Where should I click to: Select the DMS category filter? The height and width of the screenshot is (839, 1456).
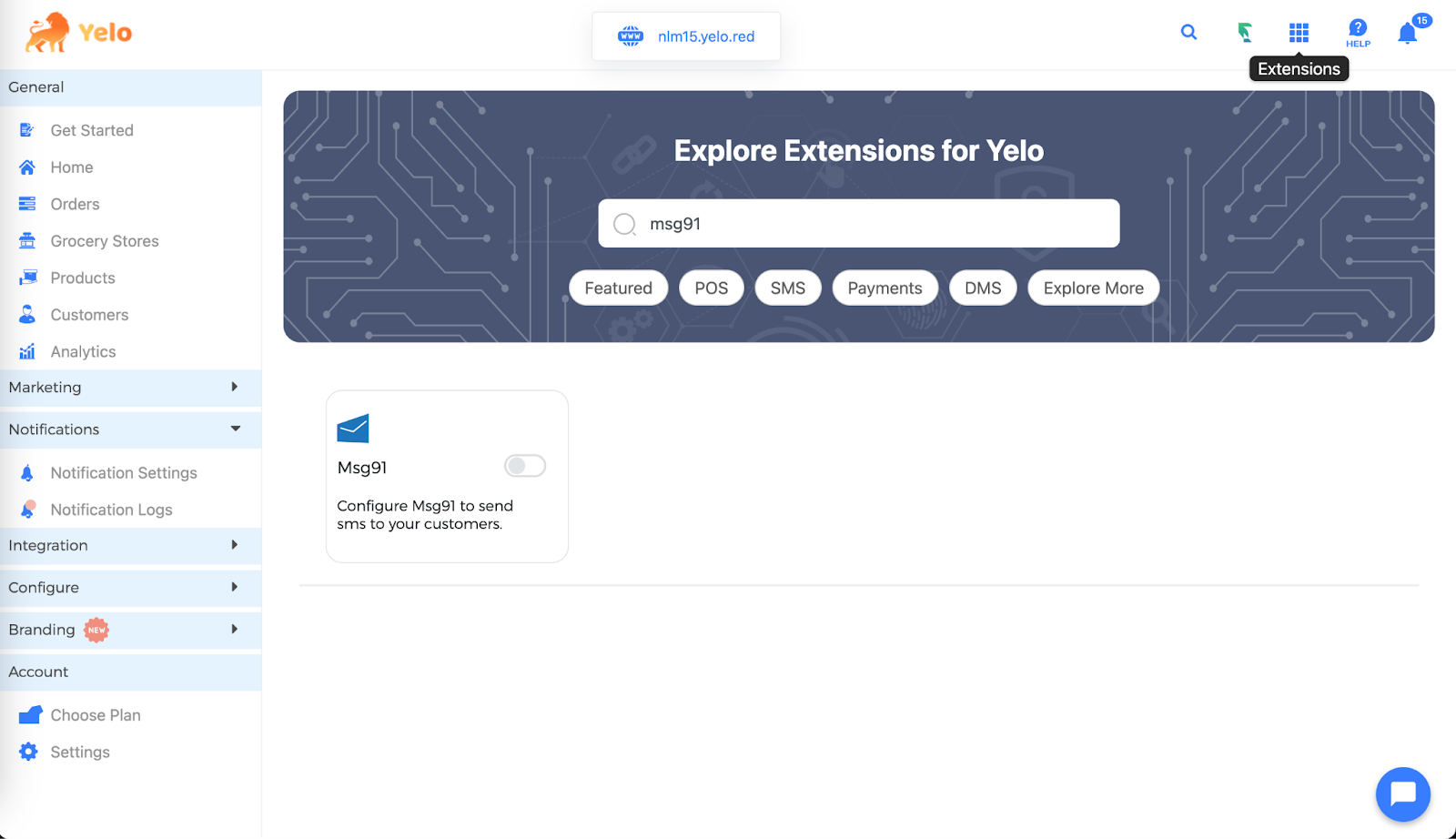point(984,288)
